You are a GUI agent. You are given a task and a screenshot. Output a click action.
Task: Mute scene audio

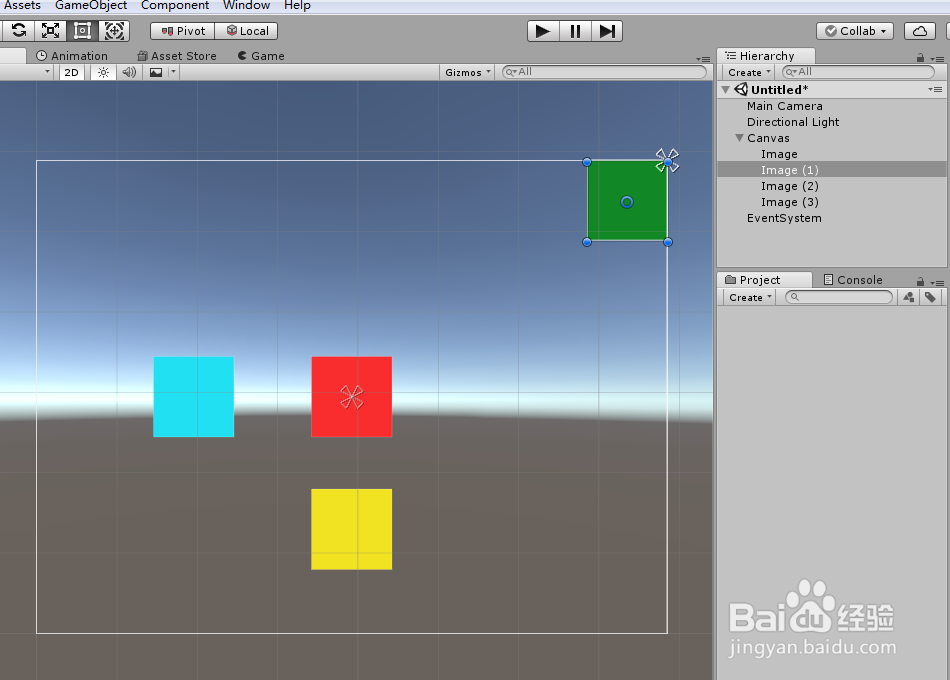[128, 71]
